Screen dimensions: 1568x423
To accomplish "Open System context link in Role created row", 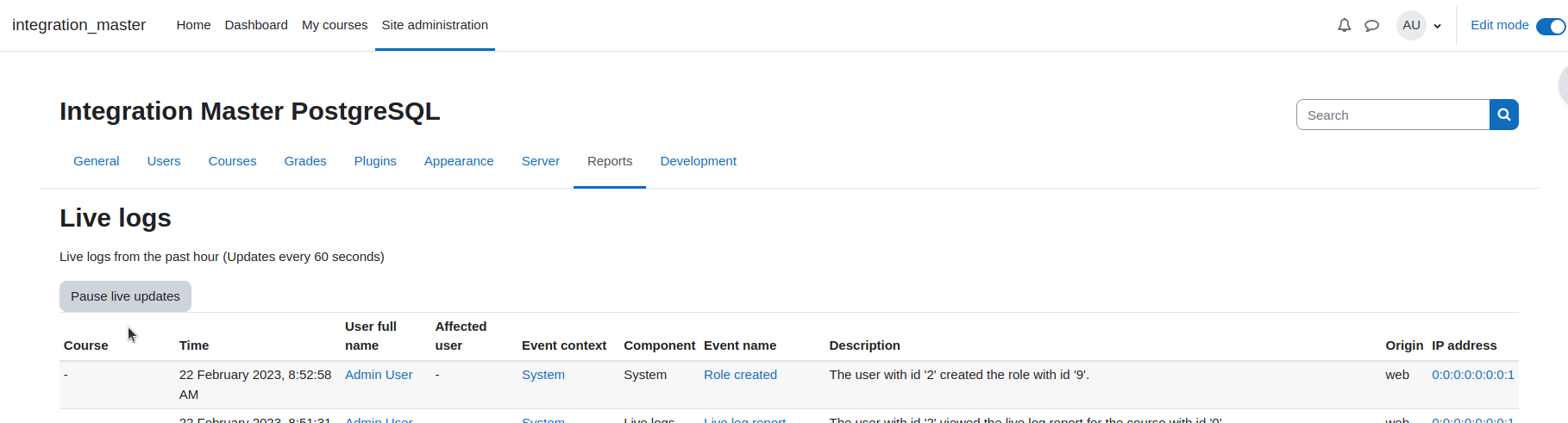I will coord(543,375).
